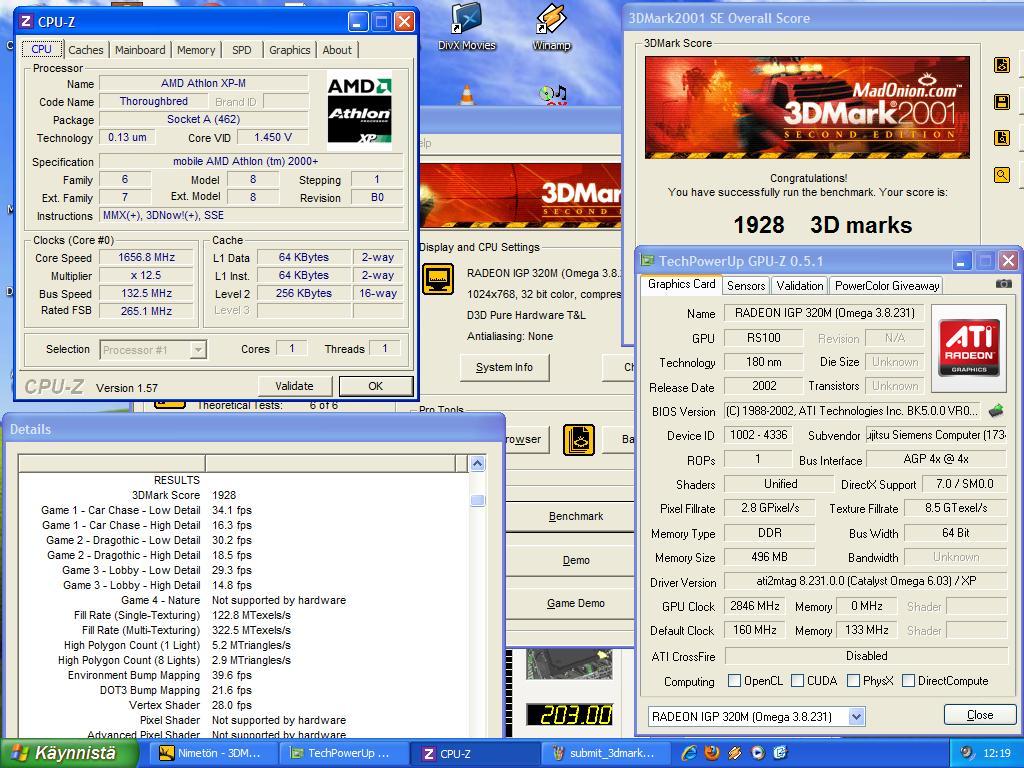Open the SPD tab in CPU-Z
This screenshot has height=768, width=1024.
(242, 50)
